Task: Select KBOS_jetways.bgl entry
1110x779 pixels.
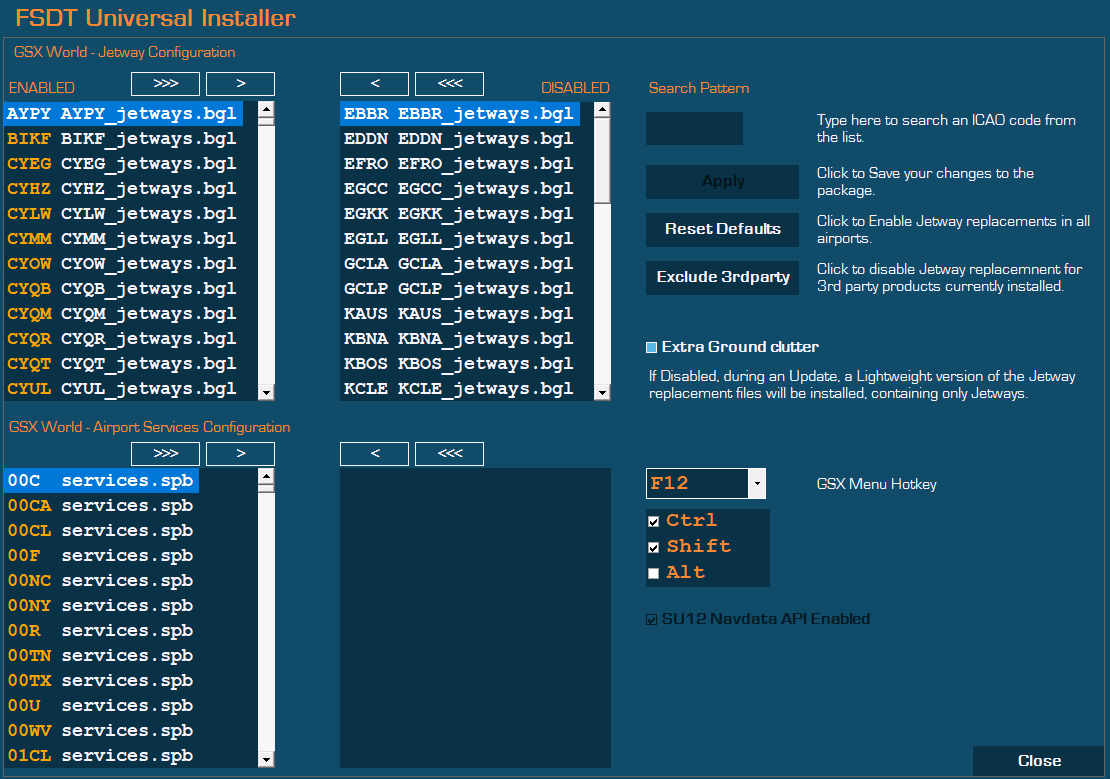Action: (x=460, y=363)
